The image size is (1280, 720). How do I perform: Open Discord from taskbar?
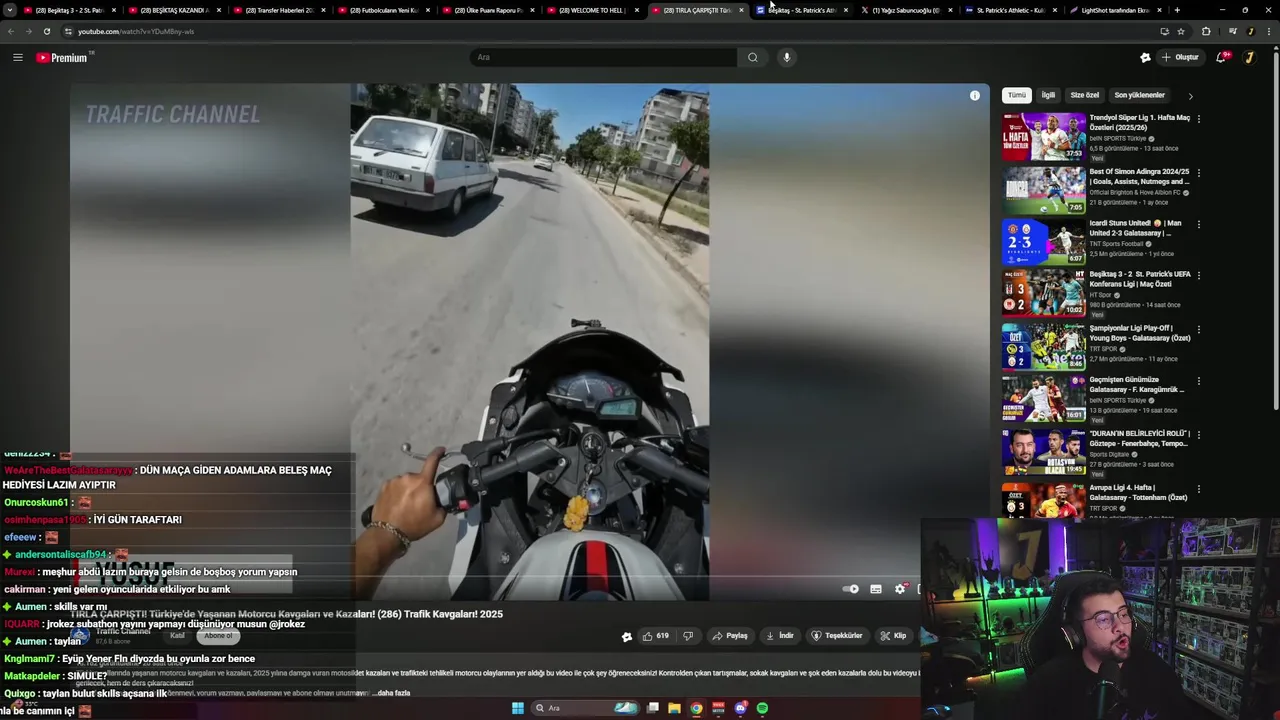[741, 708]
